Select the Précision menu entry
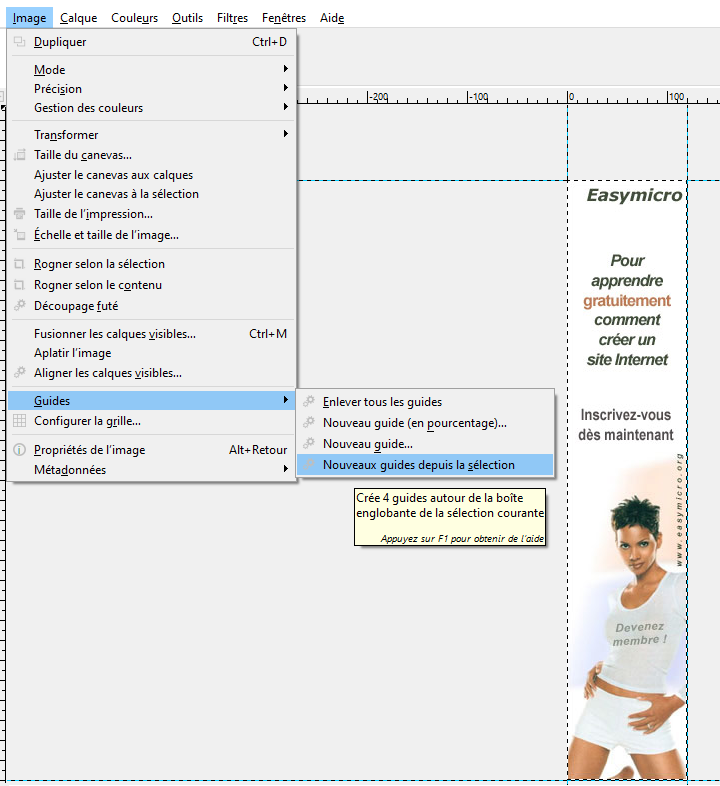Image resolution: width=720 pixels, height=786 pixels. [152, 89]
